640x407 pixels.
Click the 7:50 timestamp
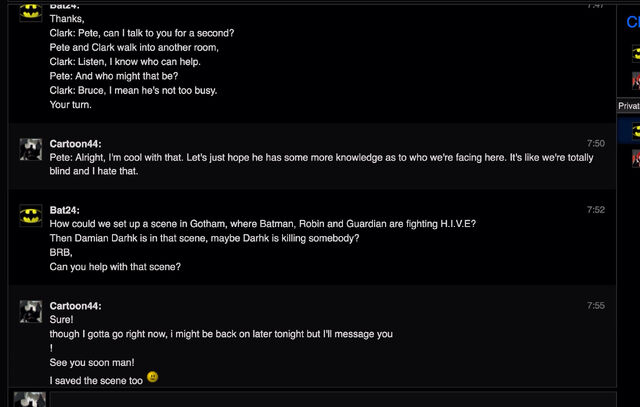pyautogui.click(x=596, y=143)
